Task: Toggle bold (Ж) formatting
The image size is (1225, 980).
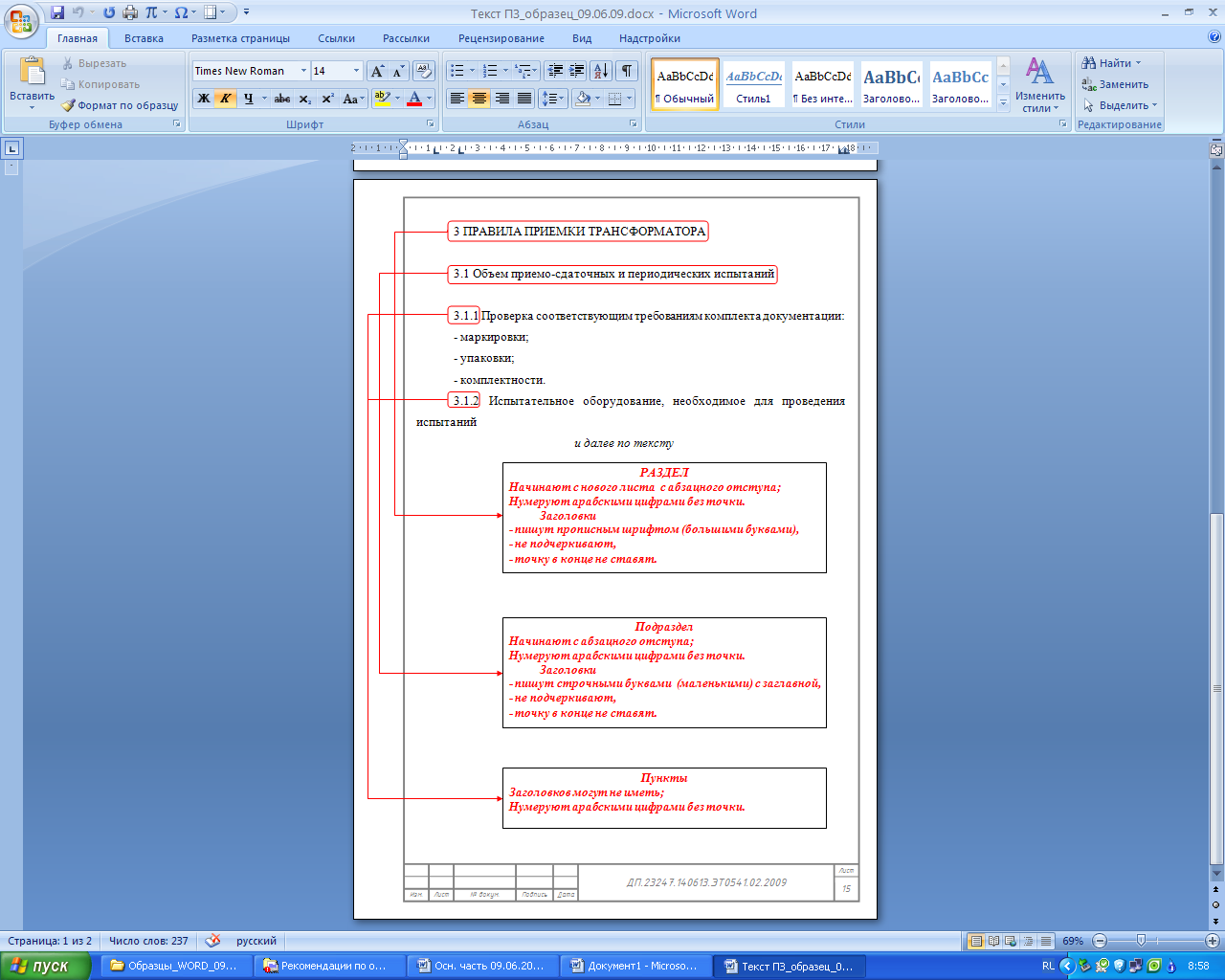Action: click(204, 99)
